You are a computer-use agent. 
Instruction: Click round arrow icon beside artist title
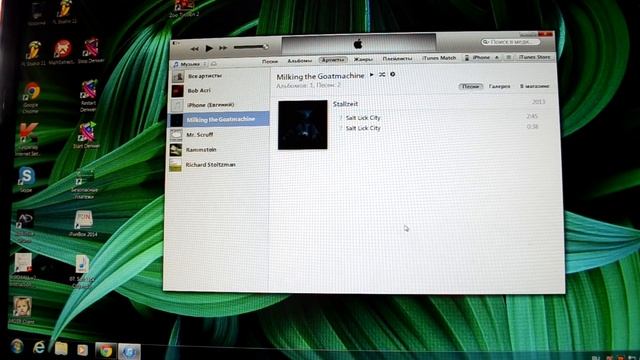tap(393, 74)
